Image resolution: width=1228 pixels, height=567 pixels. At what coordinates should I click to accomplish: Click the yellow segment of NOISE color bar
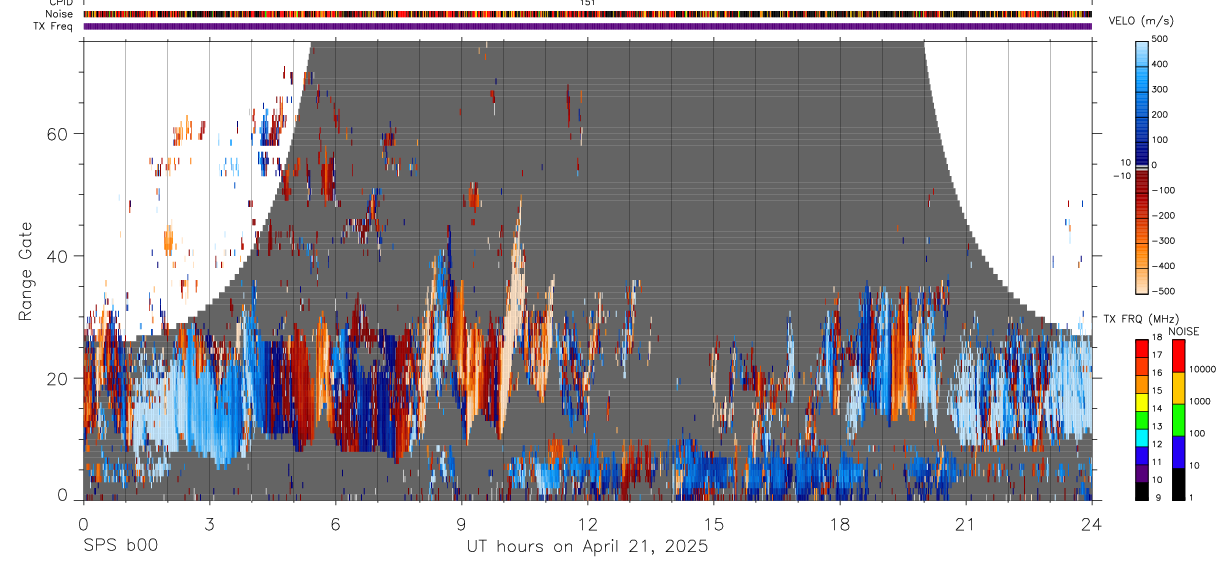pyautogui.click(x=1178, y=388)
